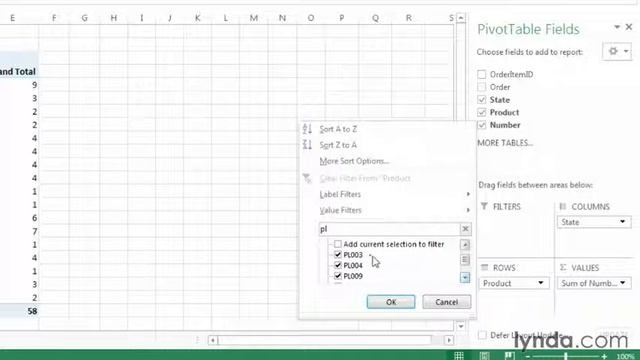Uncheck the Product field

pos(482,112)
